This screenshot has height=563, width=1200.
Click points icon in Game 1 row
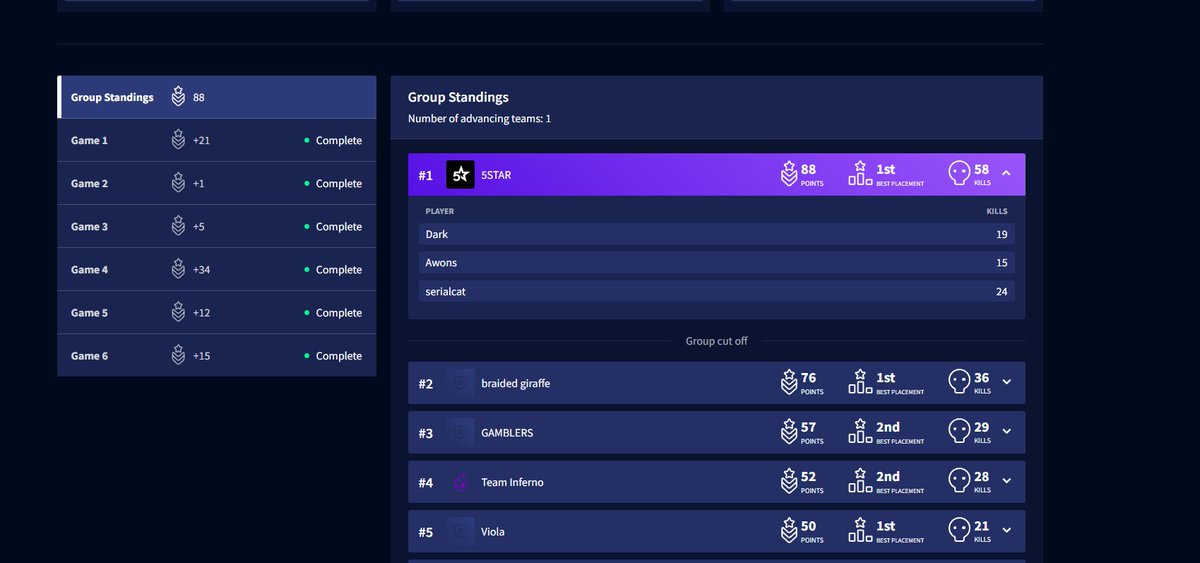[178, 139]
